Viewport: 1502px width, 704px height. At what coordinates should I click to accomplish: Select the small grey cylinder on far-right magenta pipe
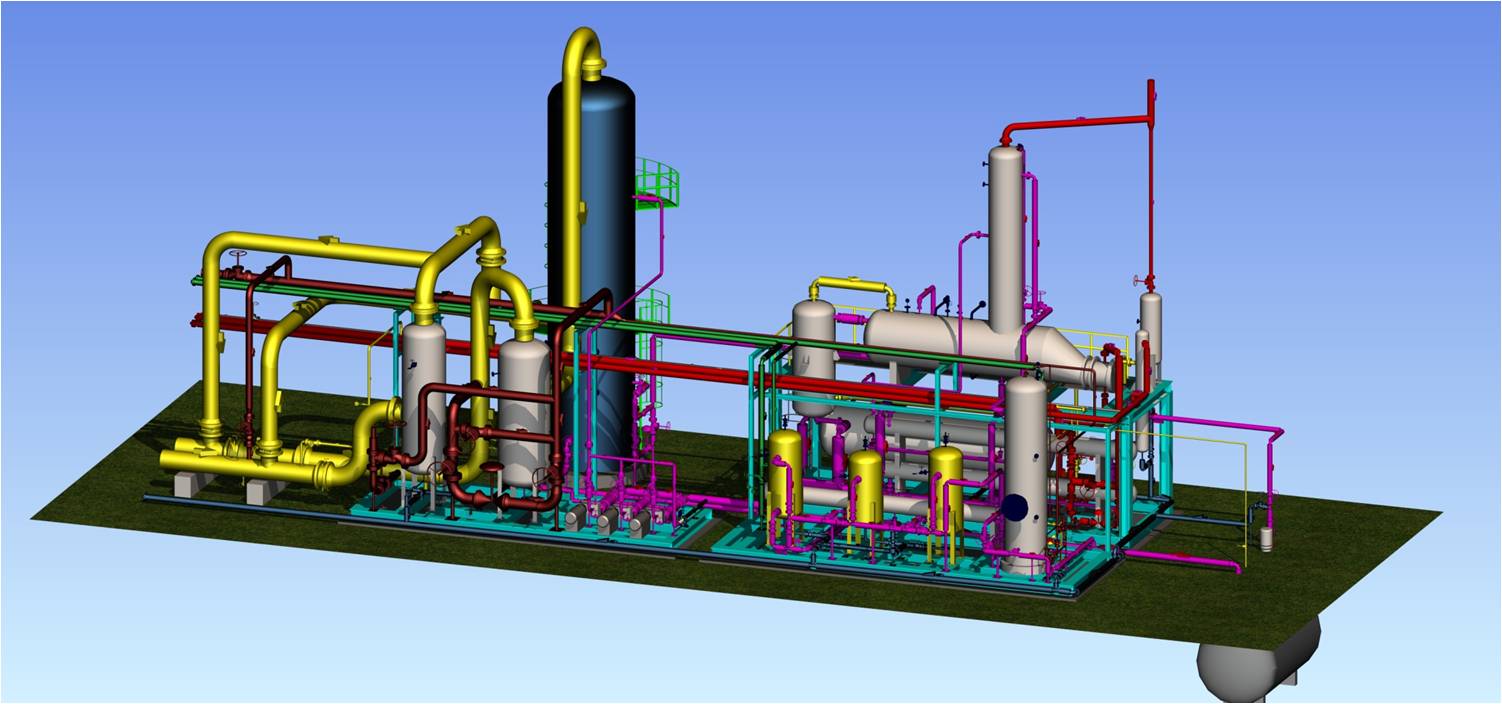coord(1266,538)
